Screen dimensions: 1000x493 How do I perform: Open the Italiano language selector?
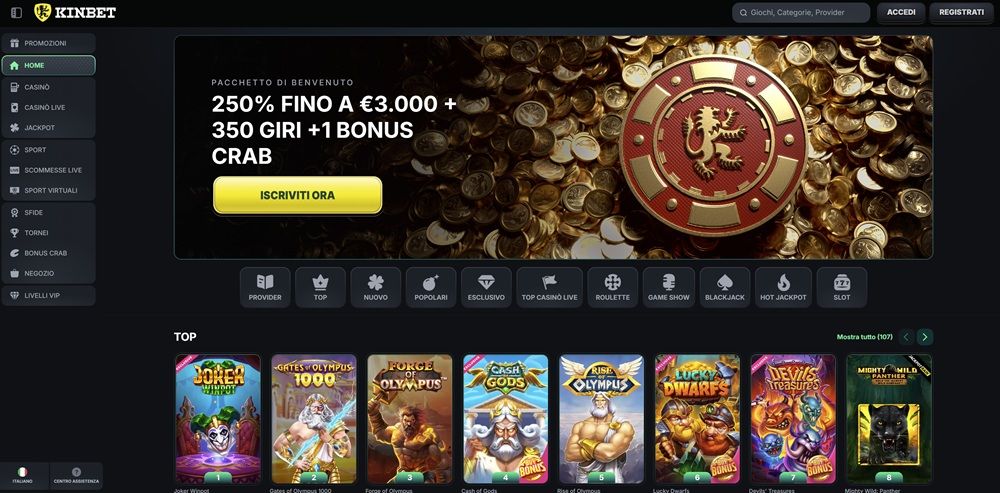tap(23, 476)
